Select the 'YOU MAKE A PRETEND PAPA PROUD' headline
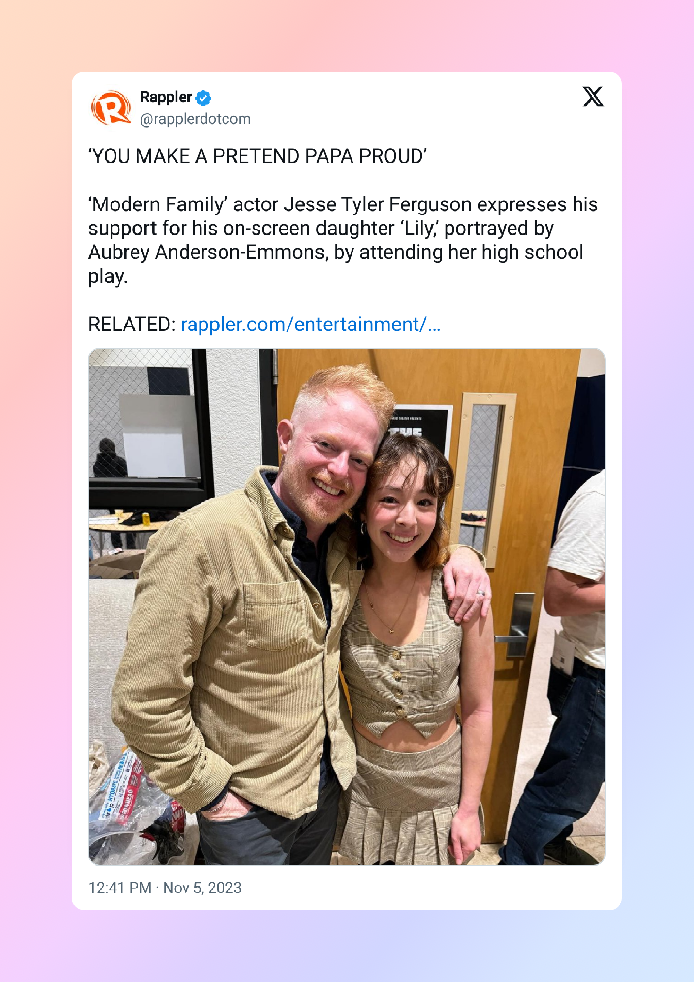Image resolution: width=694 pixels, height=982 pixels. pos(257,156)
